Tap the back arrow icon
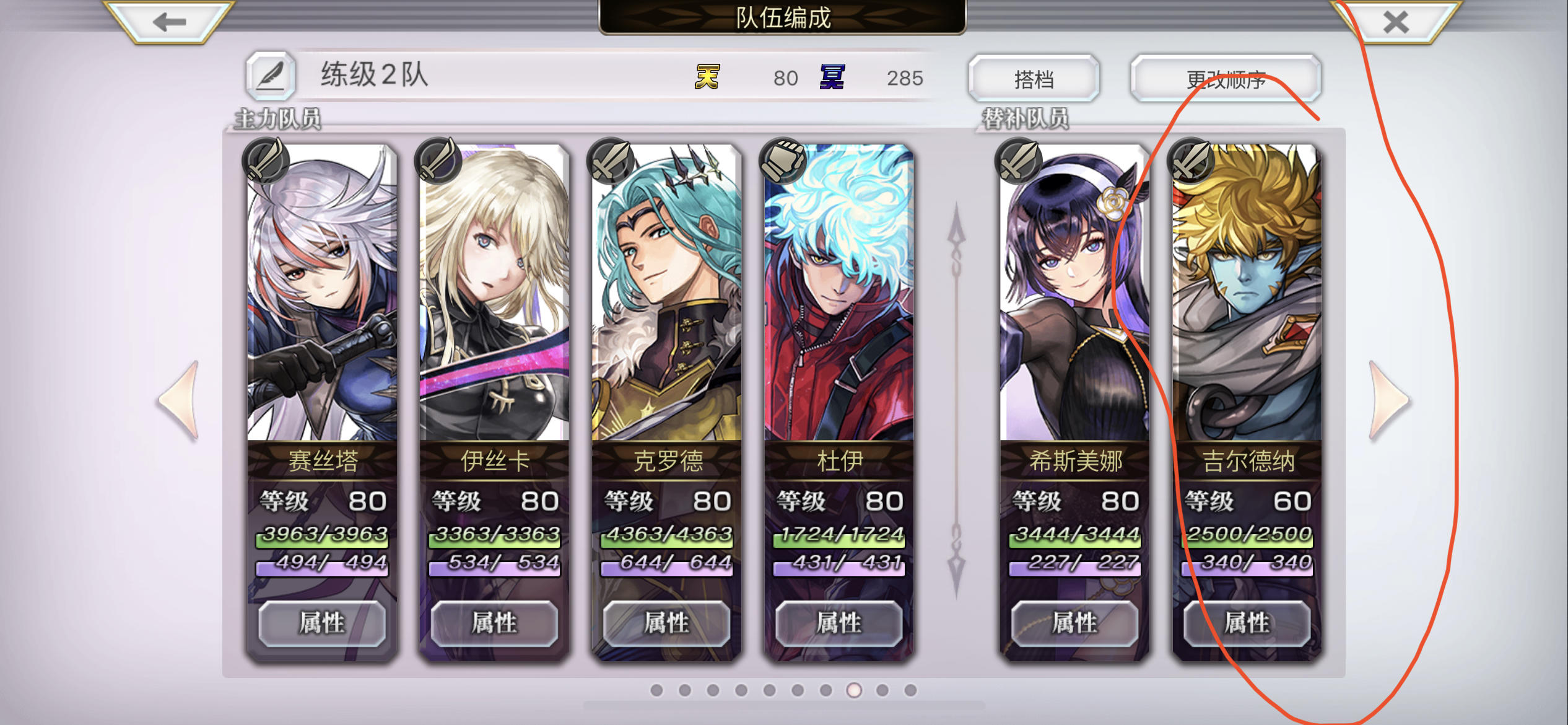This screenshot has height=725, width=1568. [x=169, y=22]
